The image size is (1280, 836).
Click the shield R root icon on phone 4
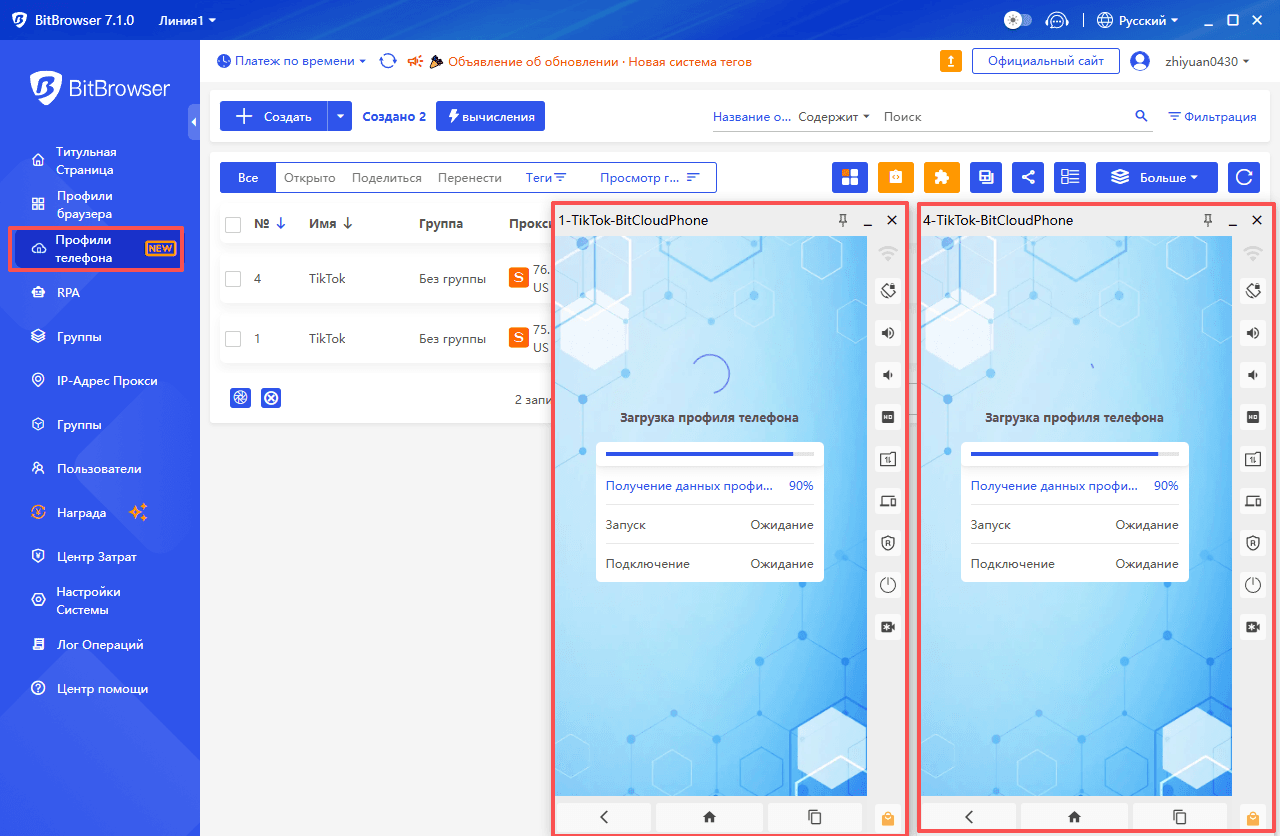1253,542
